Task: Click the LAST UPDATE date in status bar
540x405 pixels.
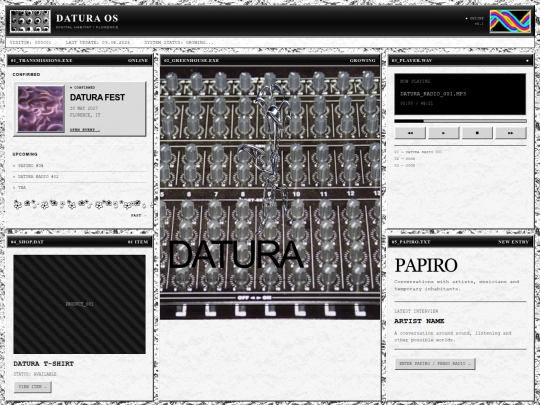Action: 98,43
